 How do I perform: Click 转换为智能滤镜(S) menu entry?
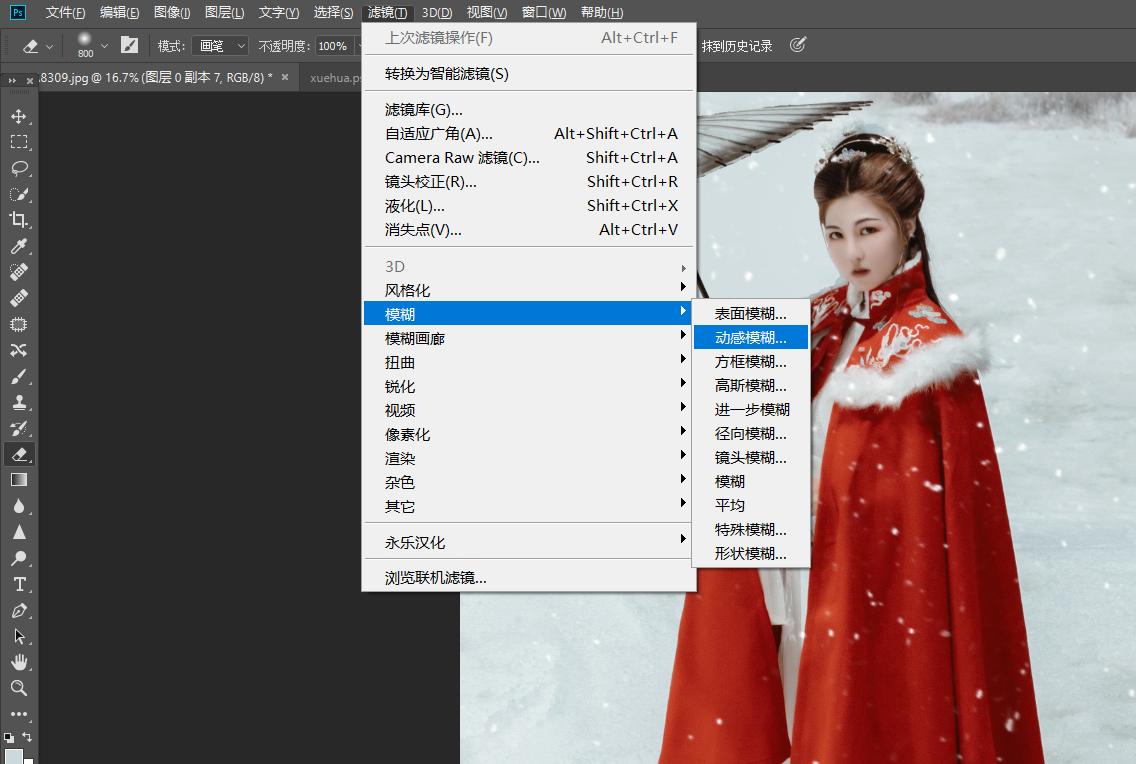click(447, 74)
